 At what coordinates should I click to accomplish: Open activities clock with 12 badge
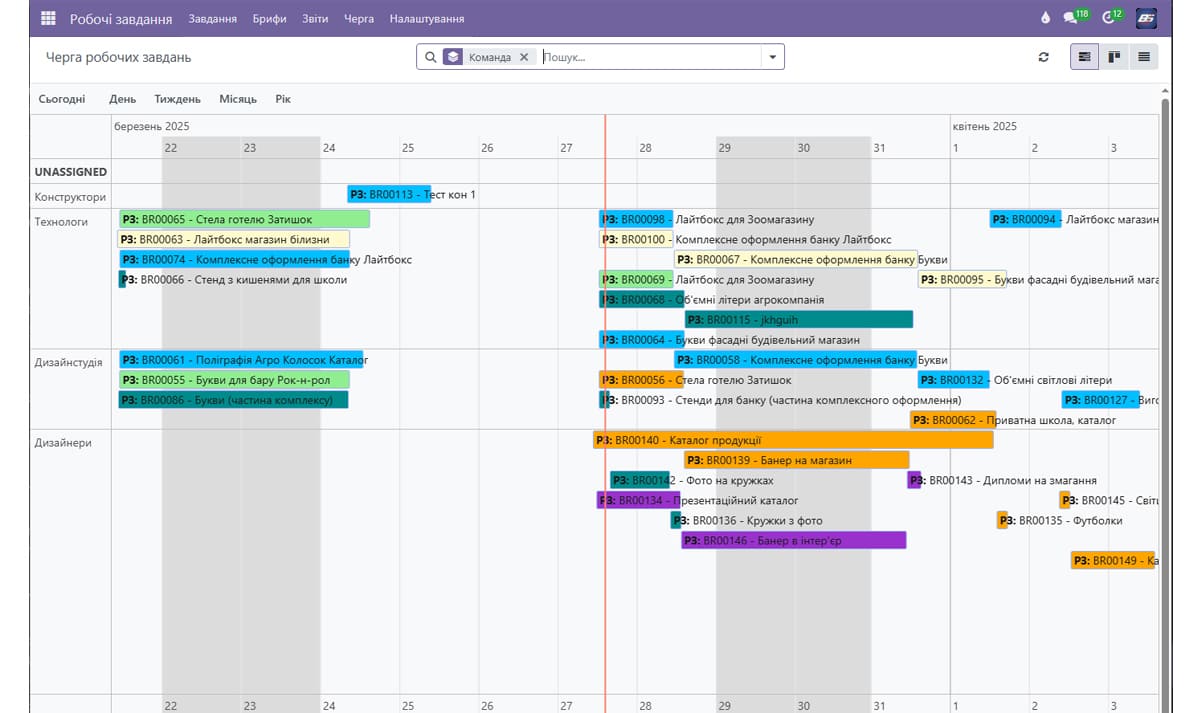(1110, 18)
